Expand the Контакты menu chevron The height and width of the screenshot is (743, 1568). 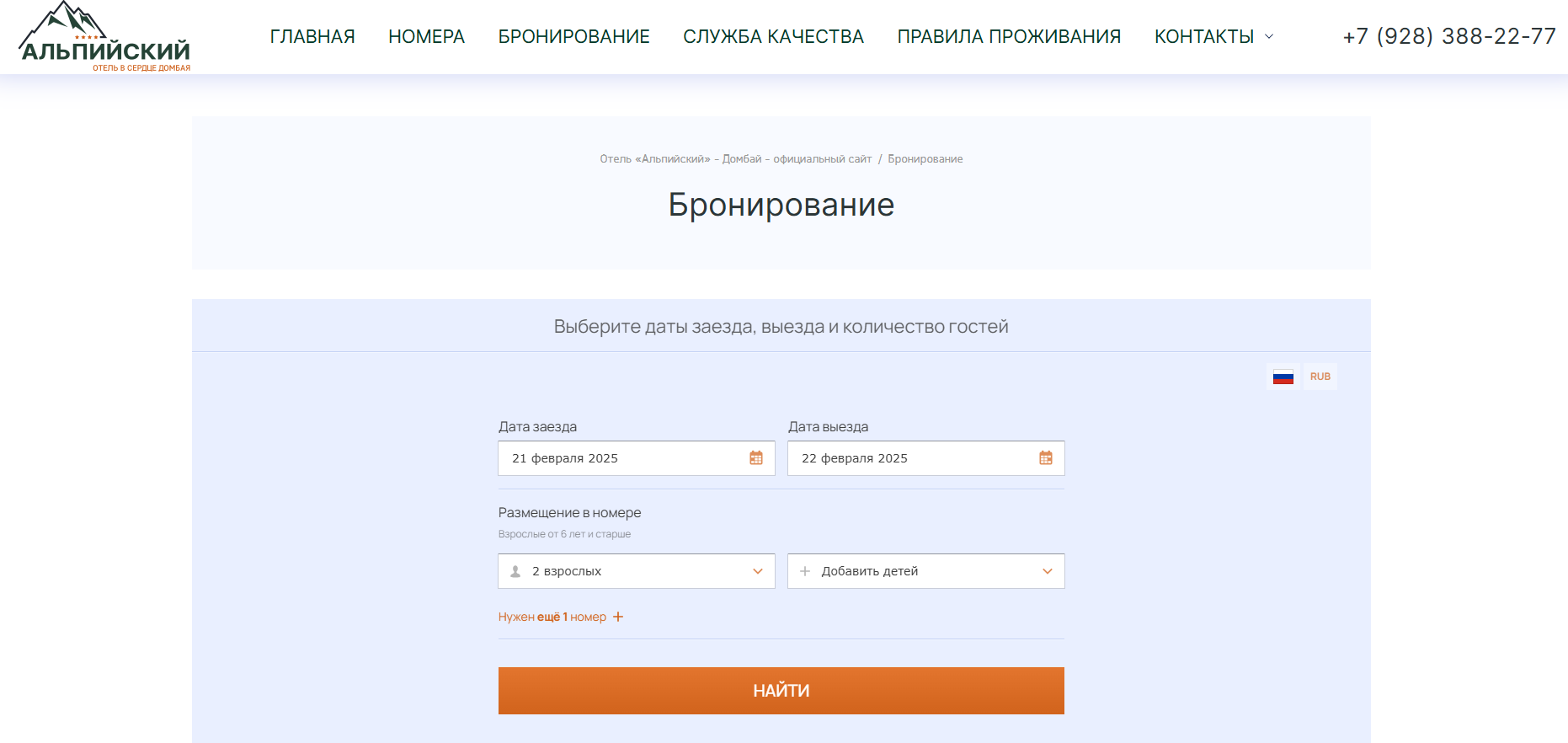point(1269,37)
